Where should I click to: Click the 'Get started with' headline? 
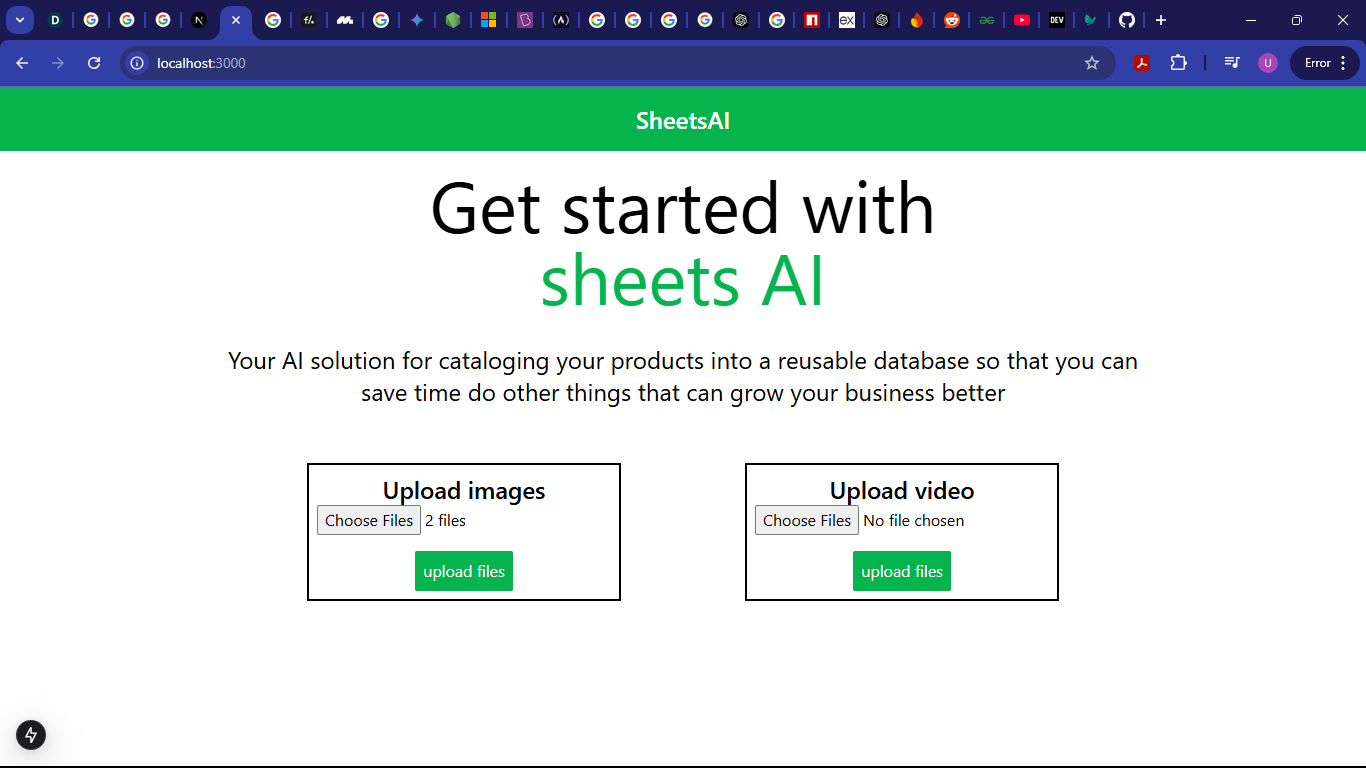point(683,208)
